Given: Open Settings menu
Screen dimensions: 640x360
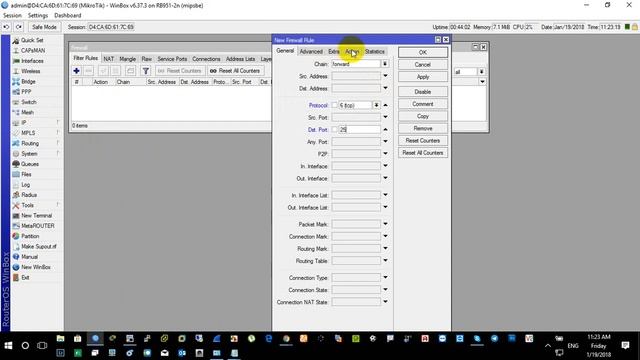Looking at the screenshot, I should (x=38, y=16).
